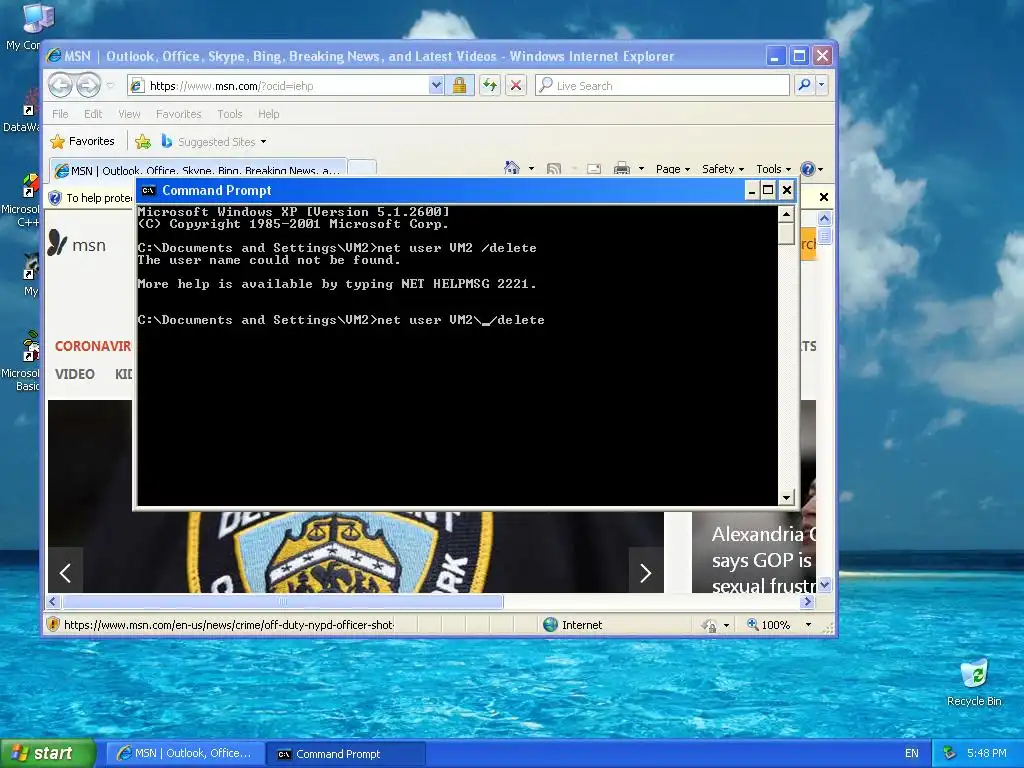
Task: Open the Page dropdown menu
Action: click(673, 168)
